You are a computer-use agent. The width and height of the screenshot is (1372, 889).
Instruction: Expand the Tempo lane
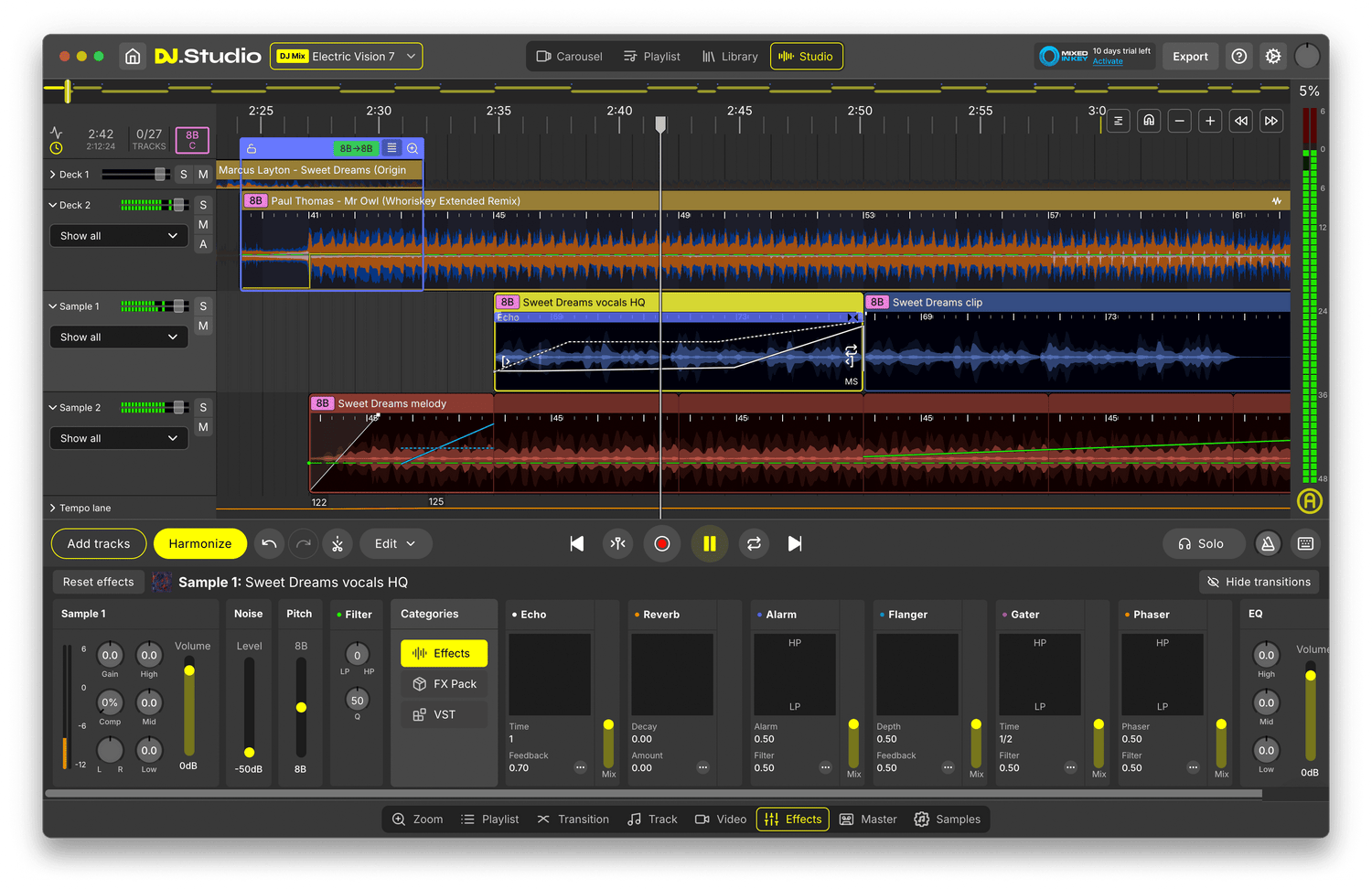tap(53, 509)
